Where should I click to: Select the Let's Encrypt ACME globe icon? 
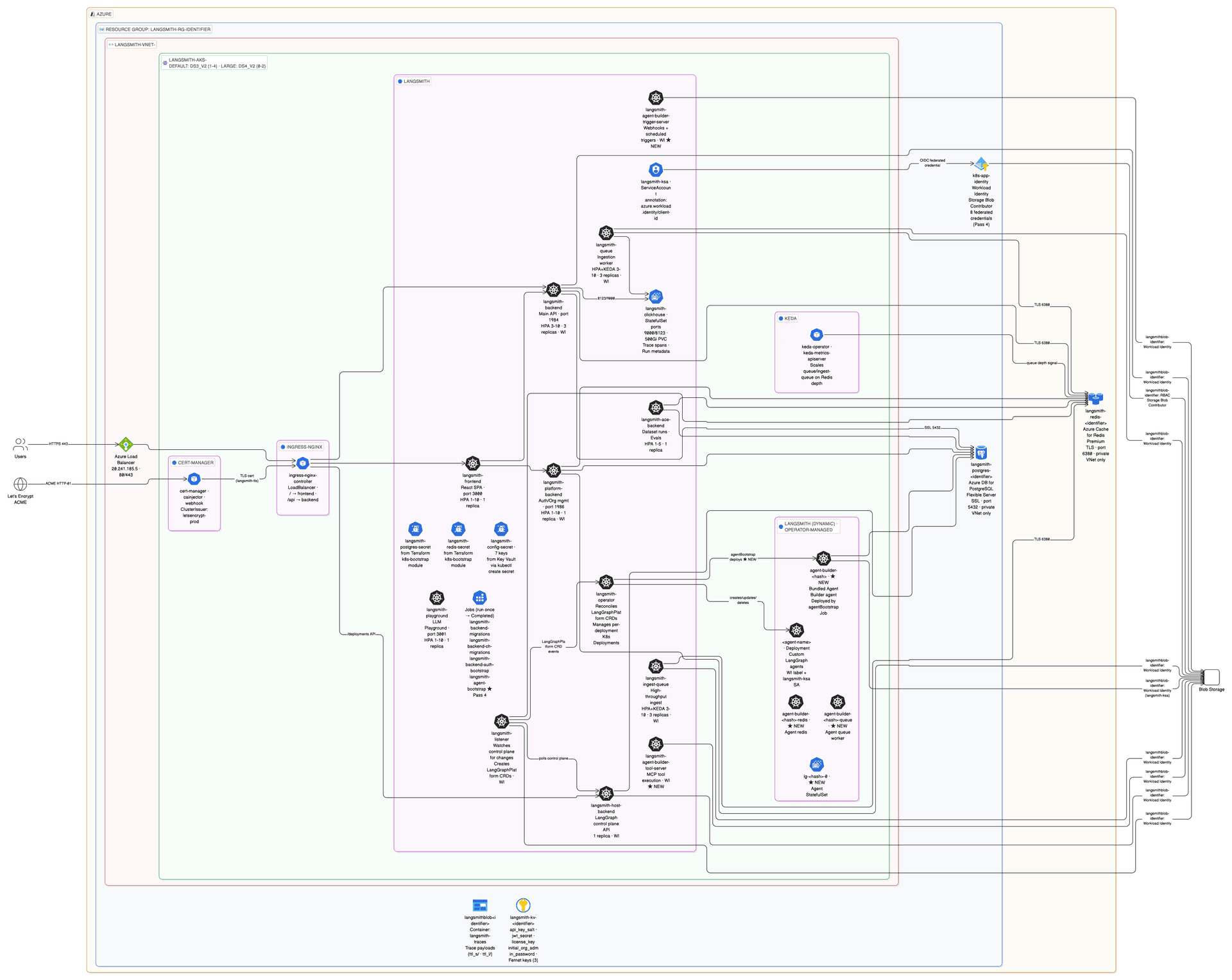(x=21, y=484)
